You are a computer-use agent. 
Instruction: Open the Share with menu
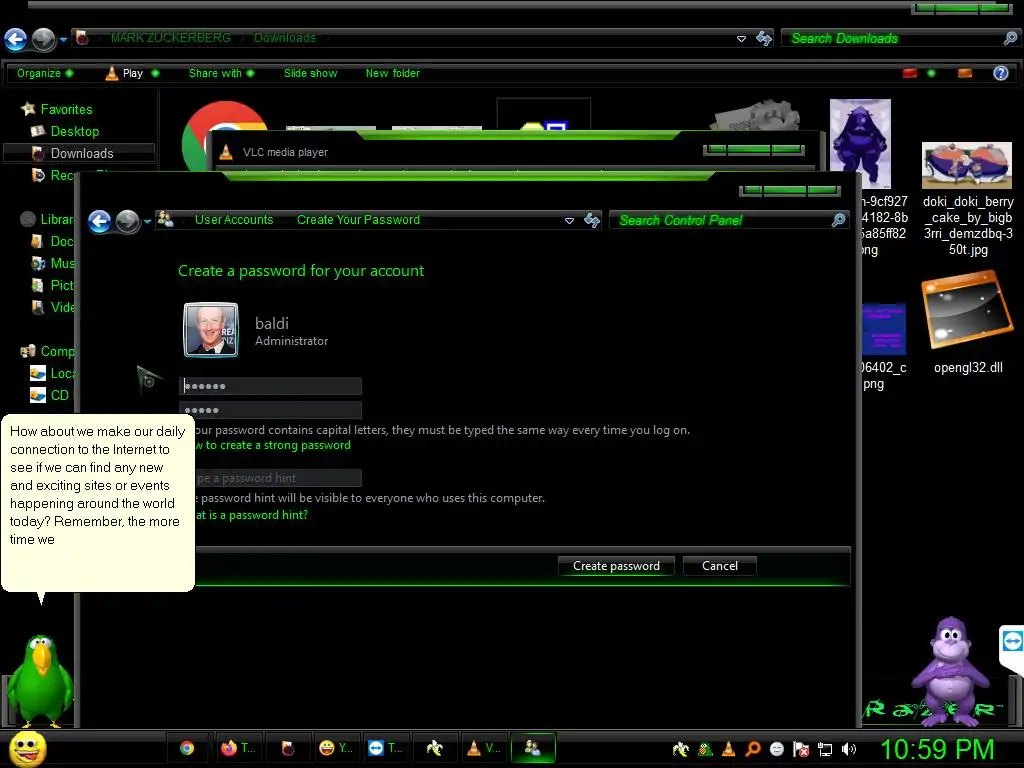(221, 73)
